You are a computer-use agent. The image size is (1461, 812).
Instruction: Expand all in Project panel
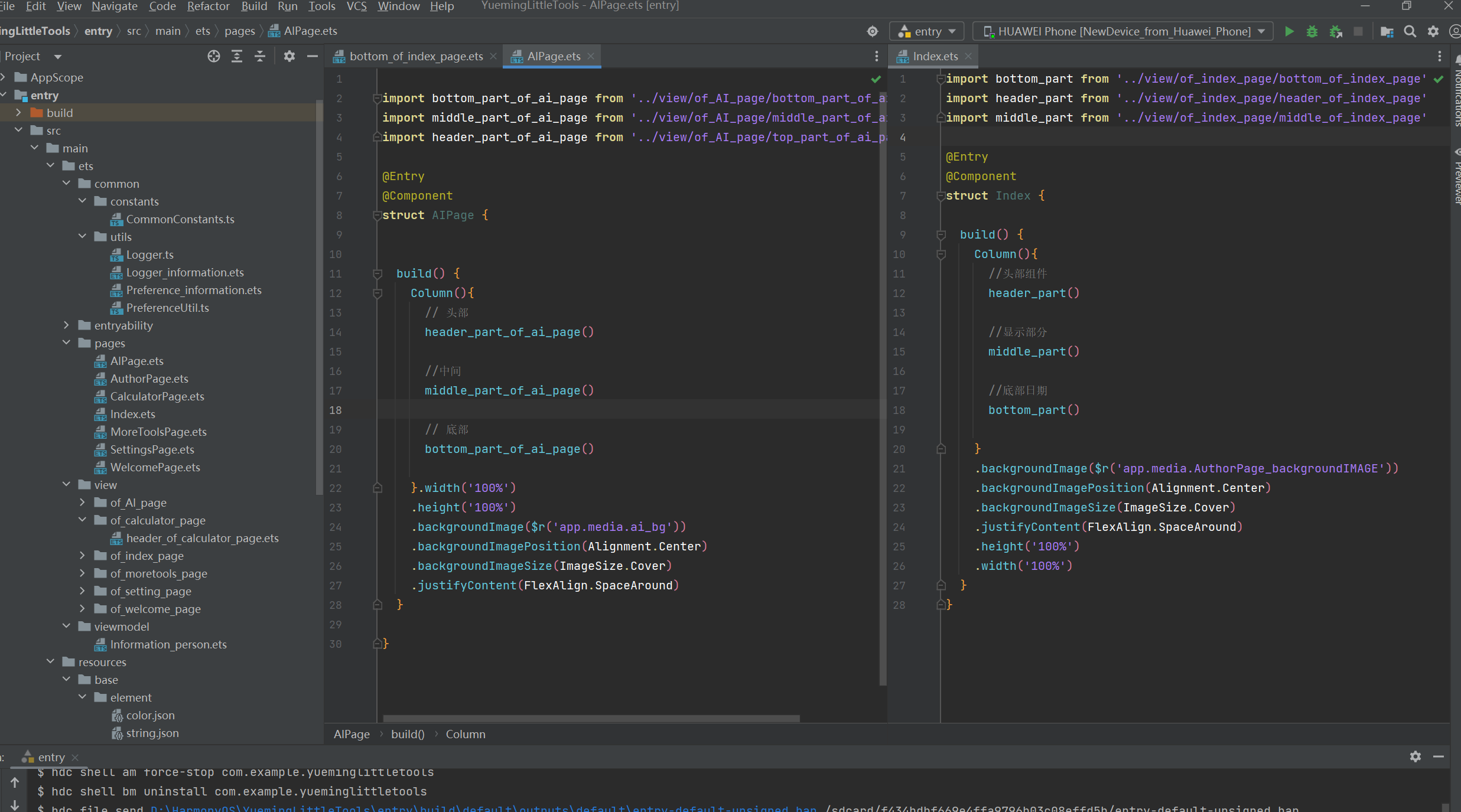click(x=237, y=56)
